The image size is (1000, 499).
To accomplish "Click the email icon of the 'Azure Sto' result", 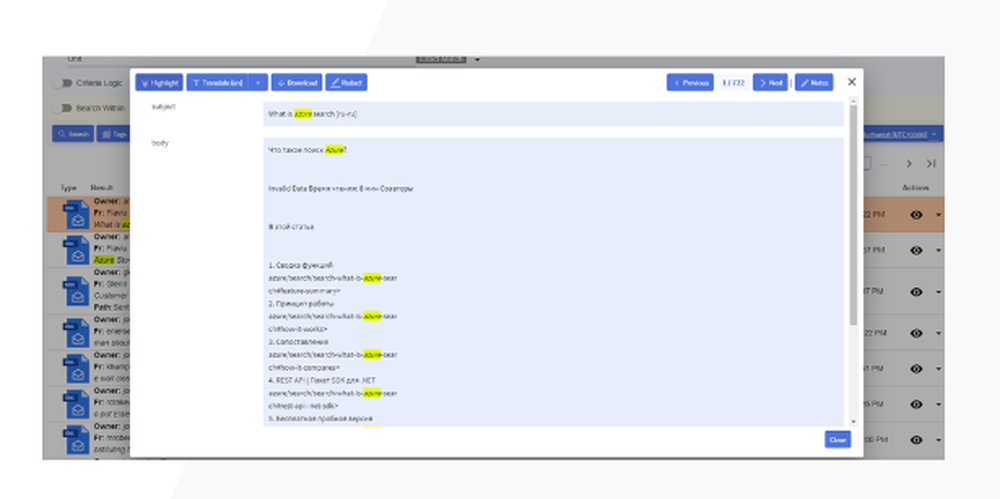I will click(76, 250).
